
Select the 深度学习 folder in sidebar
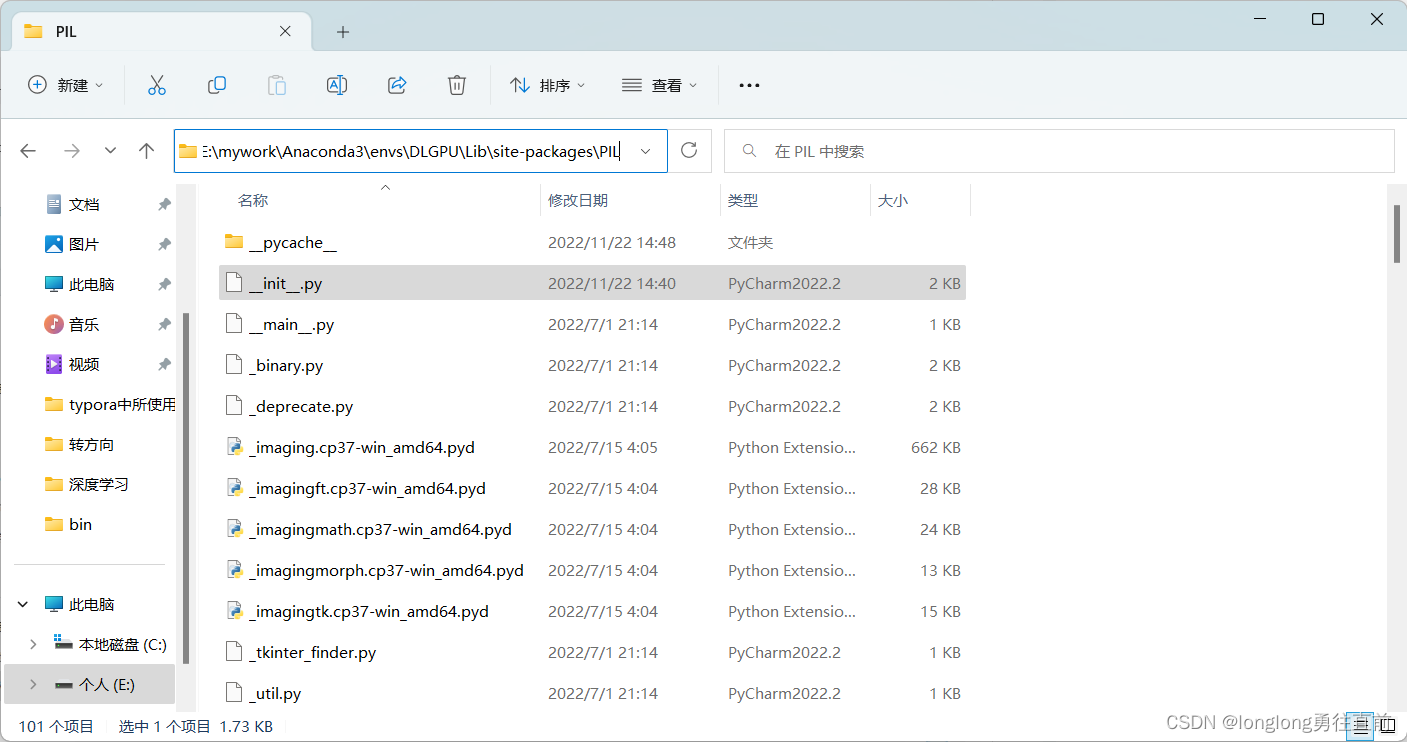point(87,484)
